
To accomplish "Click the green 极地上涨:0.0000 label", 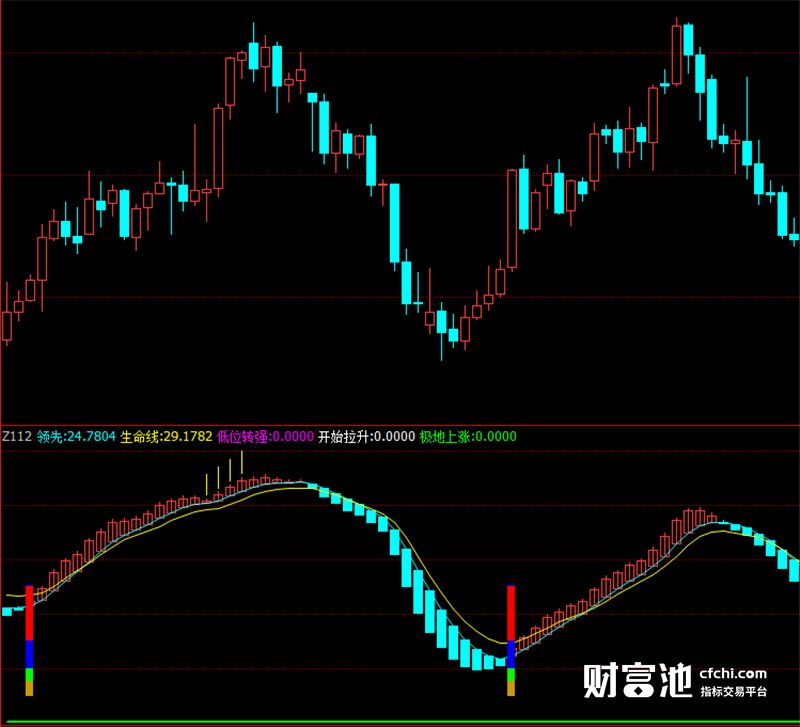I will click(x=468, y=436).
